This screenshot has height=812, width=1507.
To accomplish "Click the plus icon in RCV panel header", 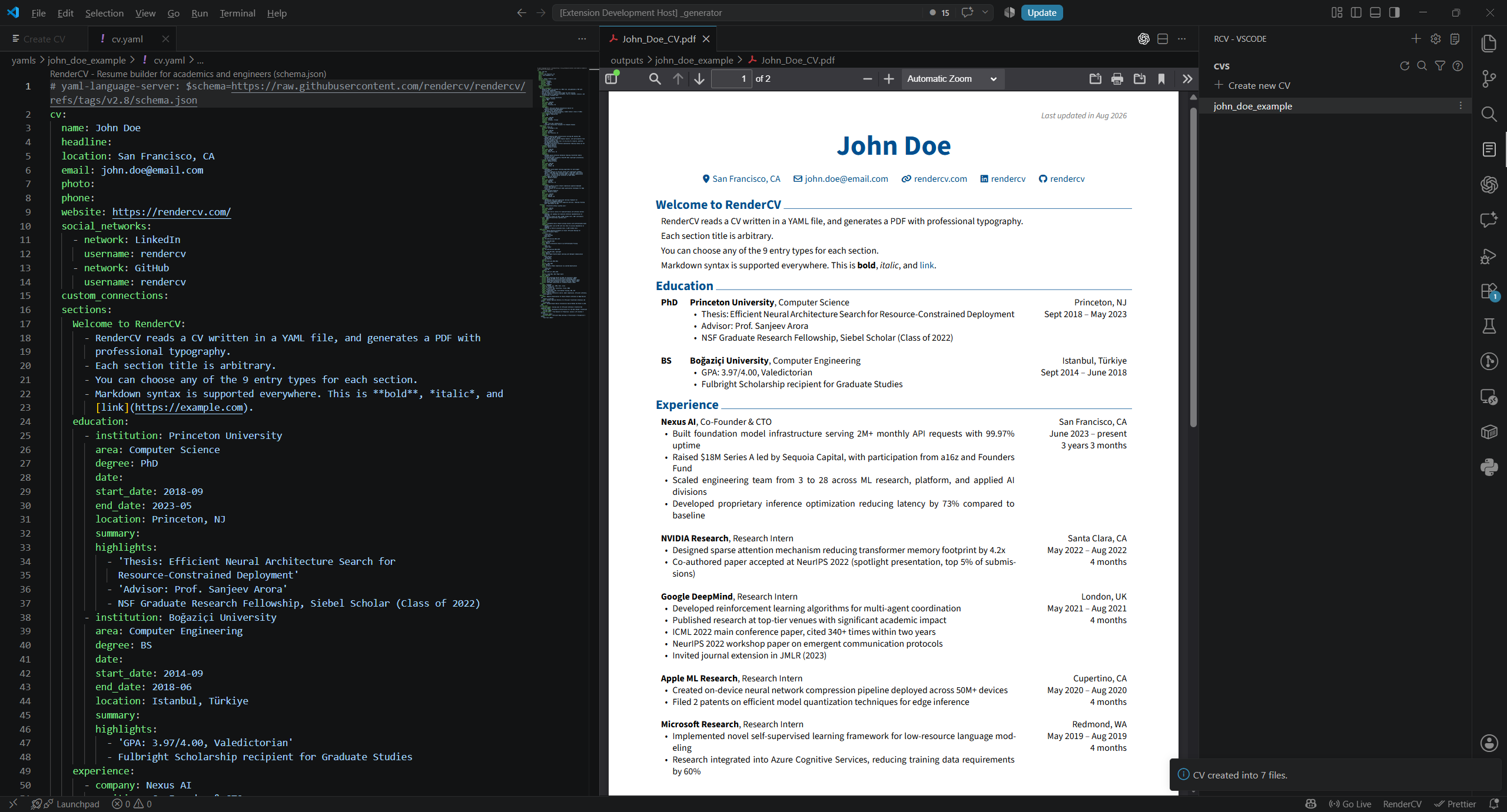I will pyautogui.click(x=1416, y=39).
